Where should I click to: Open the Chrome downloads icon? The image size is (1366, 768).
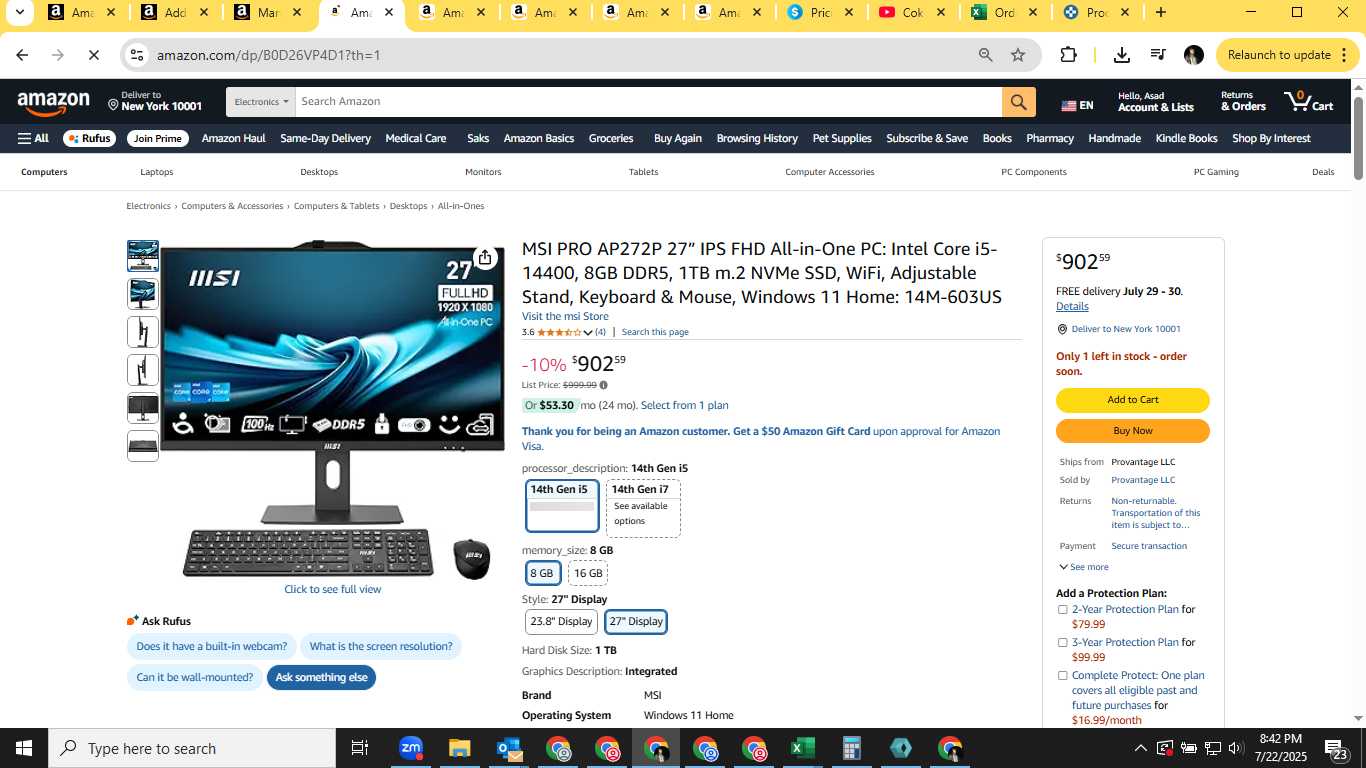tap(1122, 55)
